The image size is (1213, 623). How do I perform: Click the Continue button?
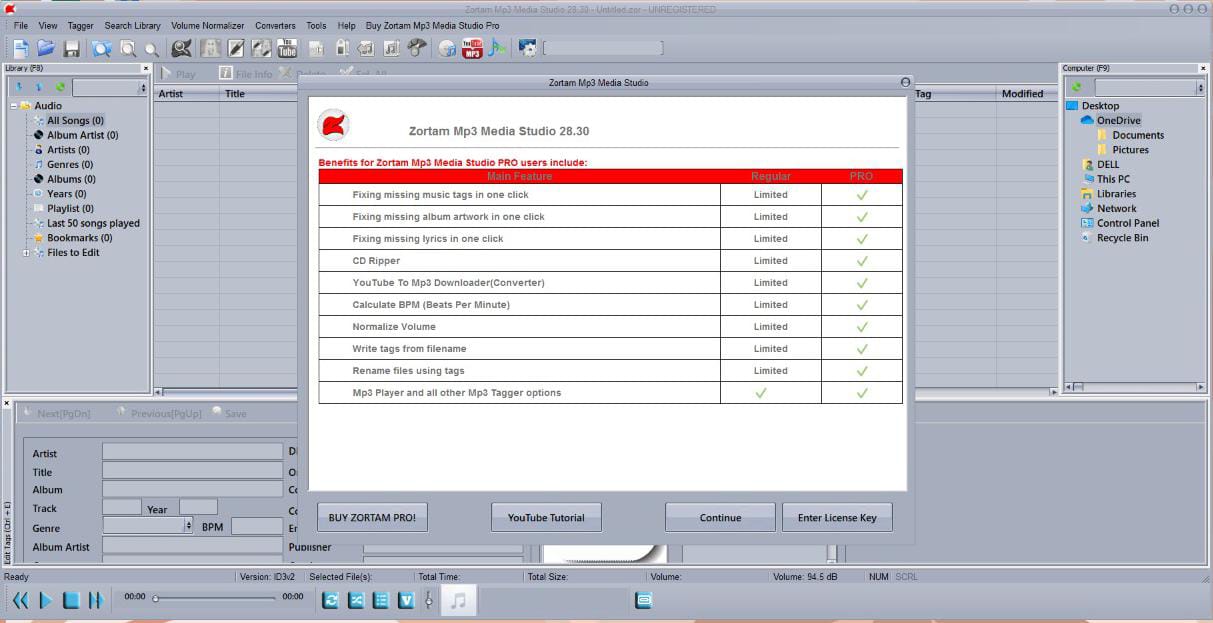click(720, 518)
